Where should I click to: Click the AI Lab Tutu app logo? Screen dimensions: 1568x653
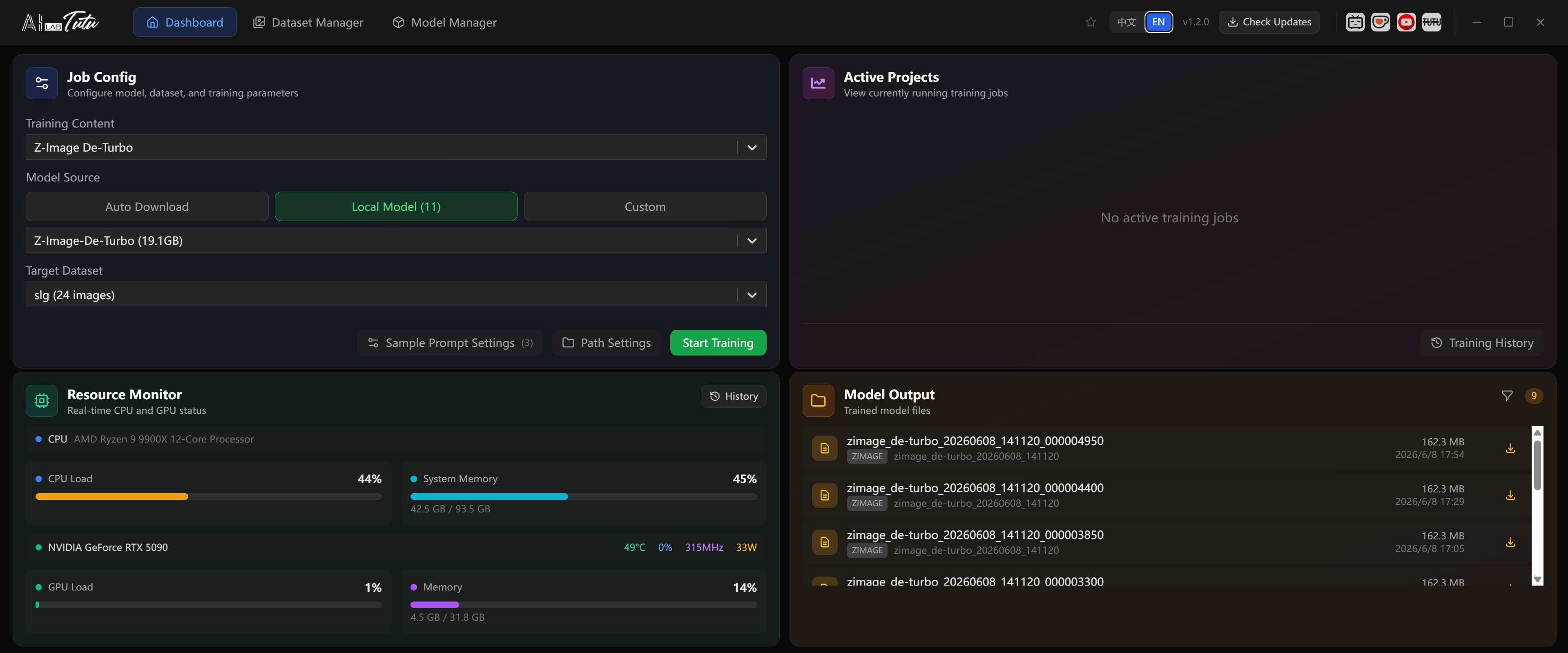tap(61, 22)
